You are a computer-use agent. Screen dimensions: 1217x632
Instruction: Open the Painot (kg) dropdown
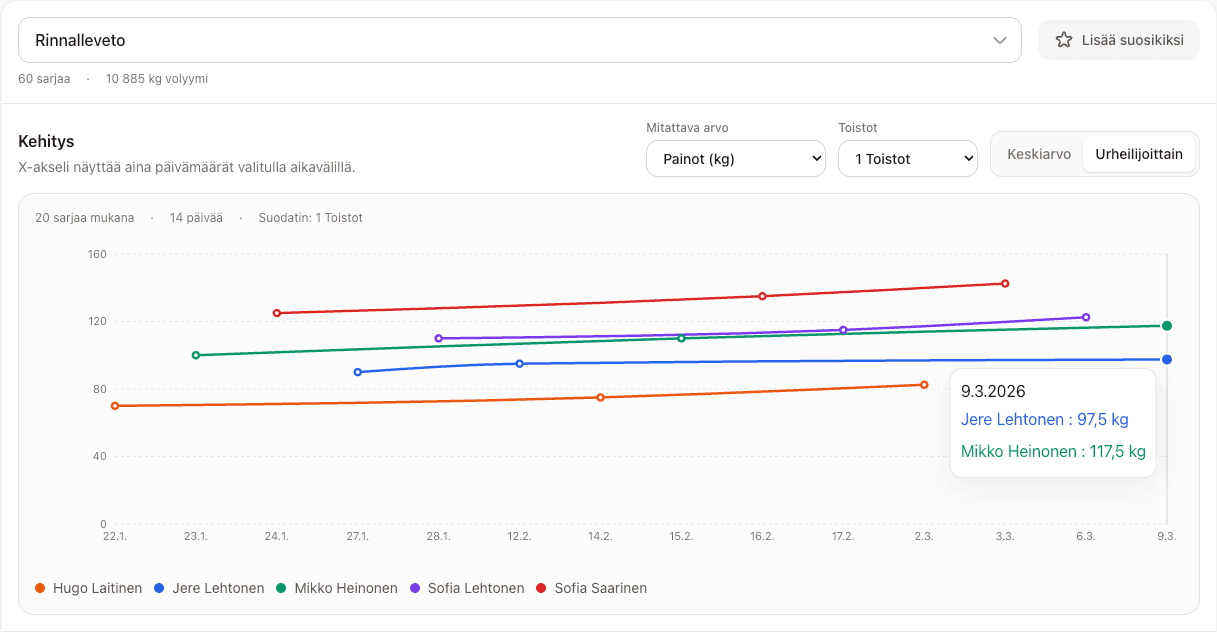735,159
